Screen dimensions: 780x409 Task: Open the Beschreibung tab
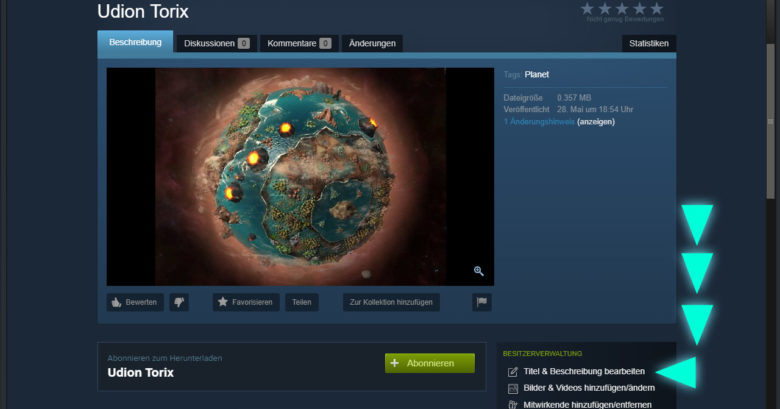(x=135, y=42)
